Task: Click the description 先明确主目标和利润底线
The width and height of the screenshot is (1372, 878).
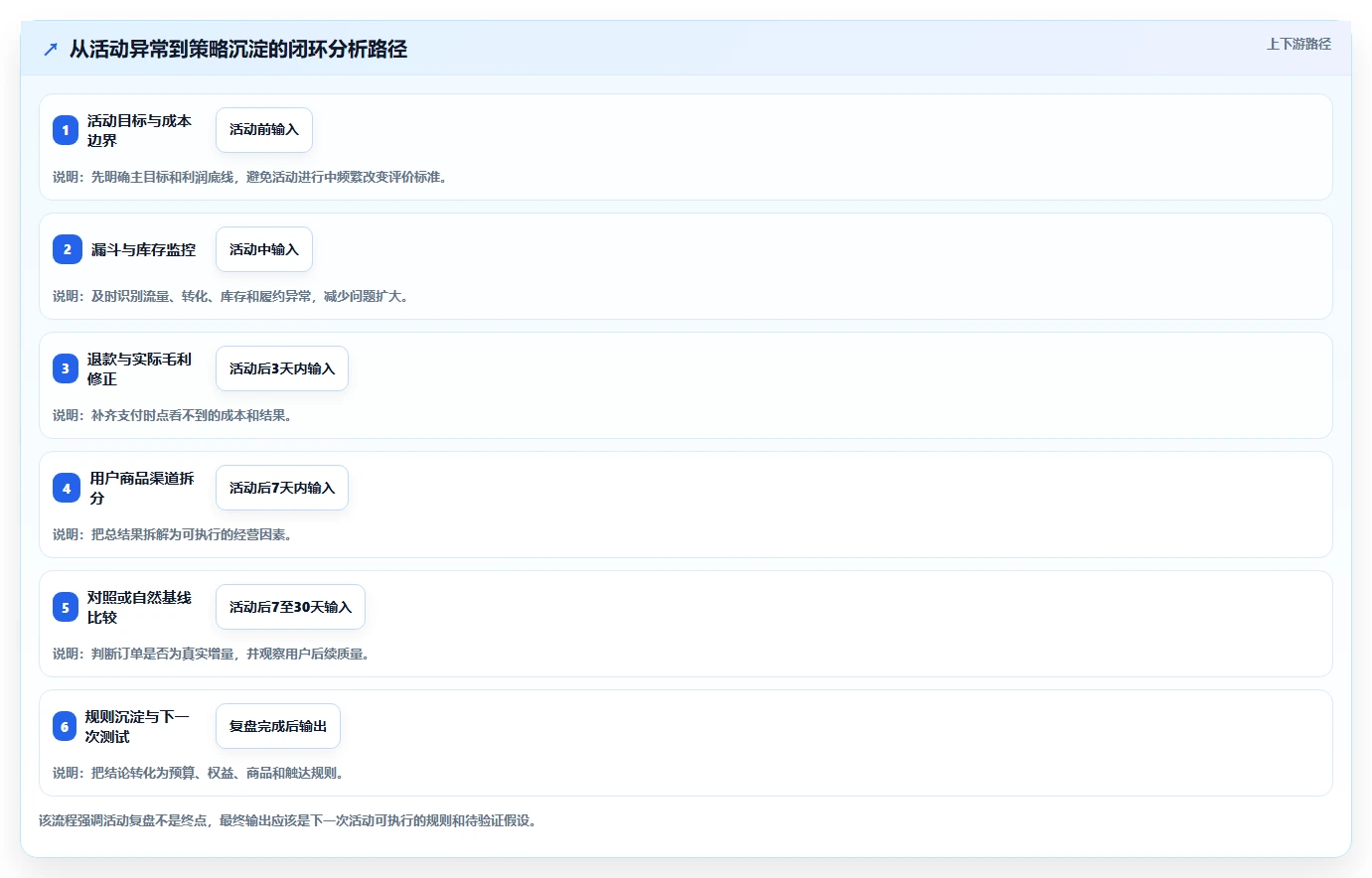Action: pyautogui.click(x=249, y=177)
